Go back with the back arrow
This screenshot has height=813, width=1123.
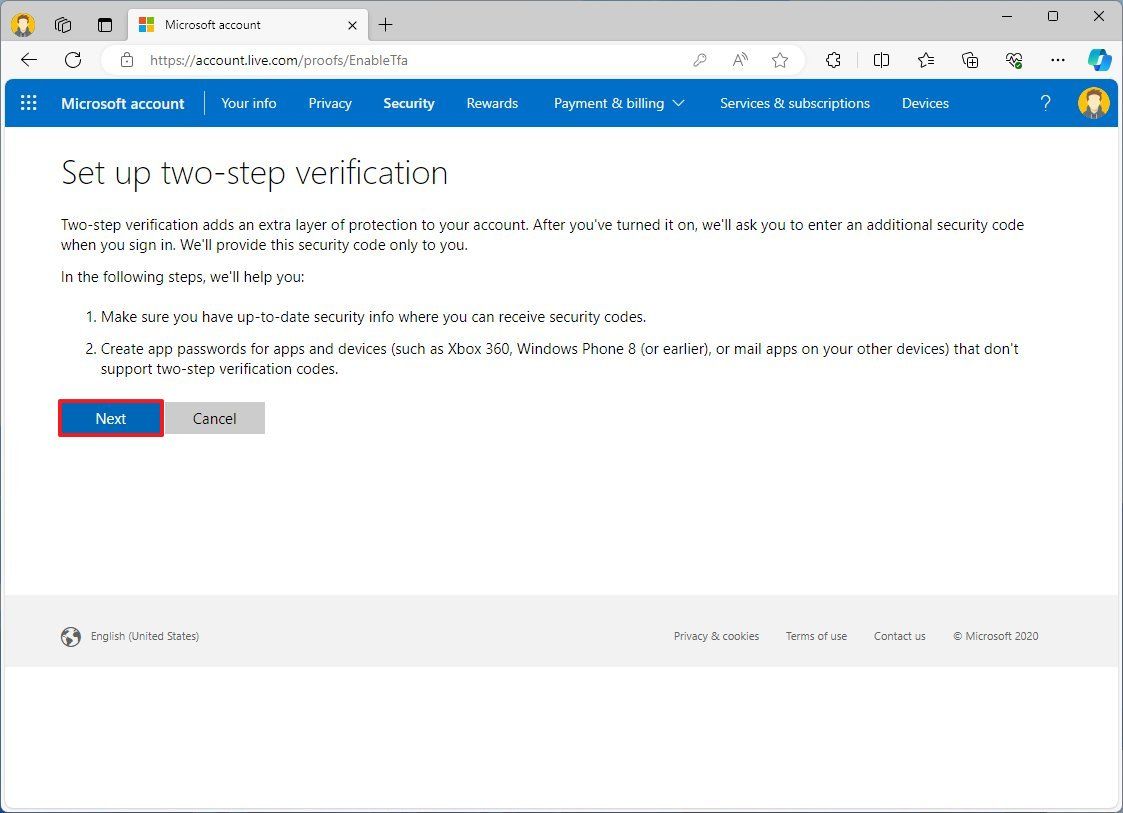point(28,60)
